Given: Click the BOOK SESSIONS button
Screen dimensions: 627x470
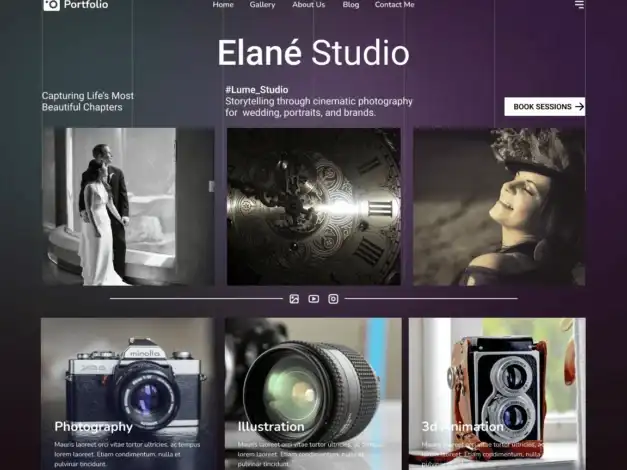Looking at the screenshot, I should [x=545, y=107].
